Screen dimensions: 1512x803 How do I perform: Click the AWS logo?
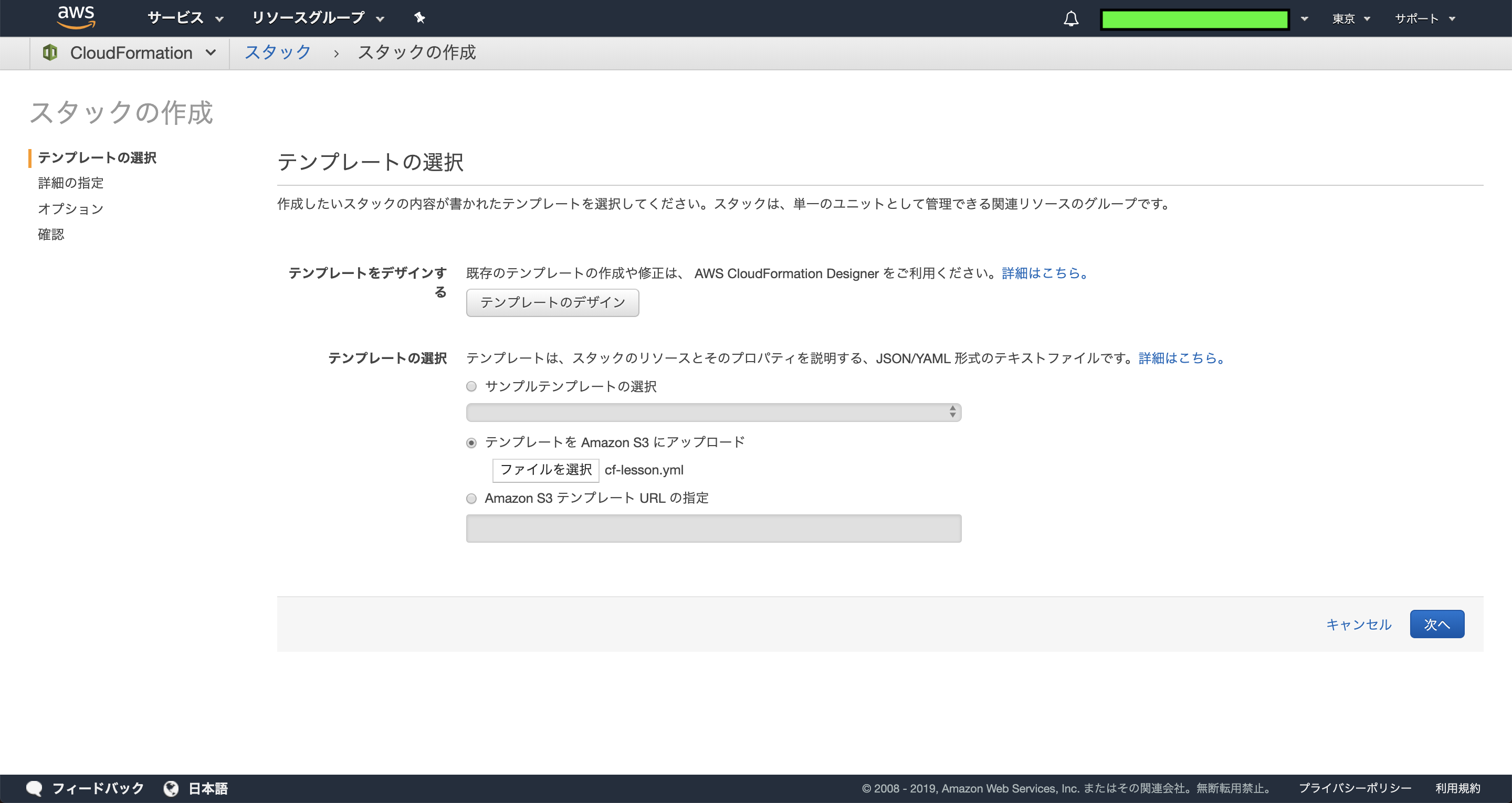coord(76,18)
